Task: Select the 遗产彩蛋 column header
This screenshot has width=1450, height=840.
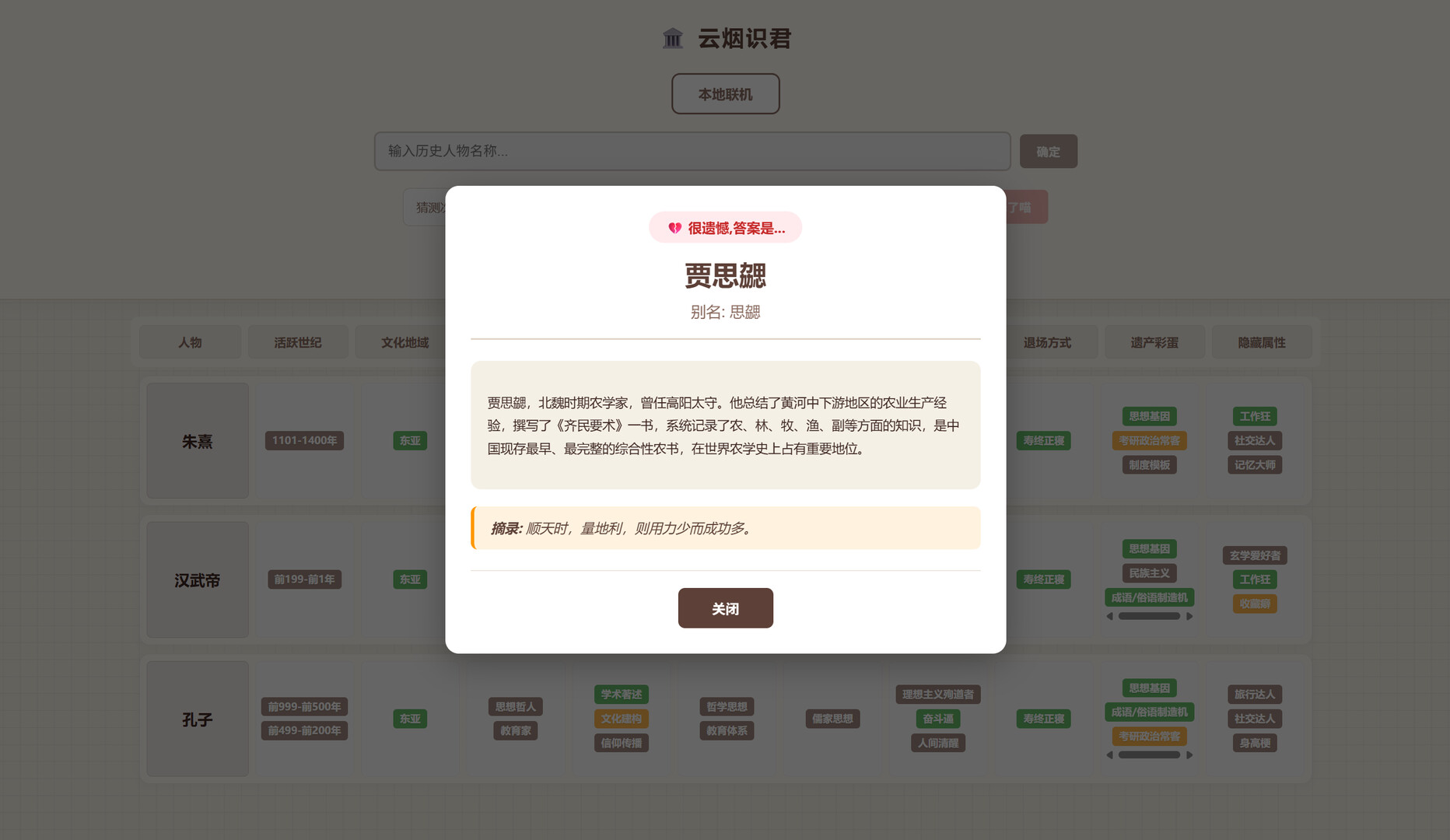Action: (1154, 343)
